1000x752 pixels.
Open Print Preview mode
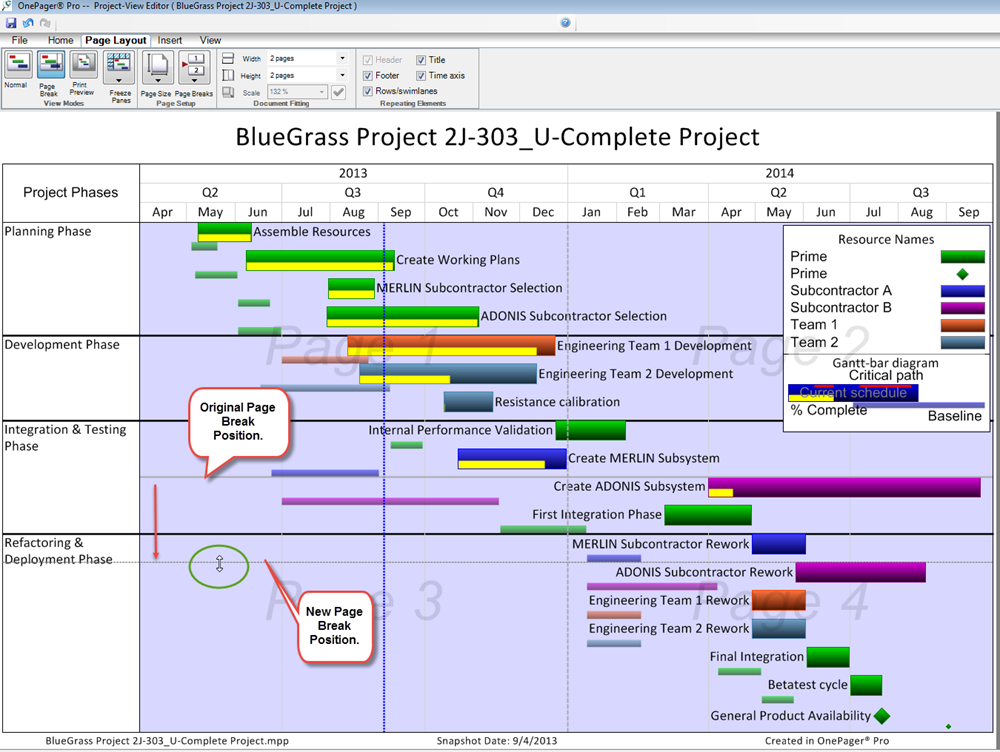pos(83,74)
